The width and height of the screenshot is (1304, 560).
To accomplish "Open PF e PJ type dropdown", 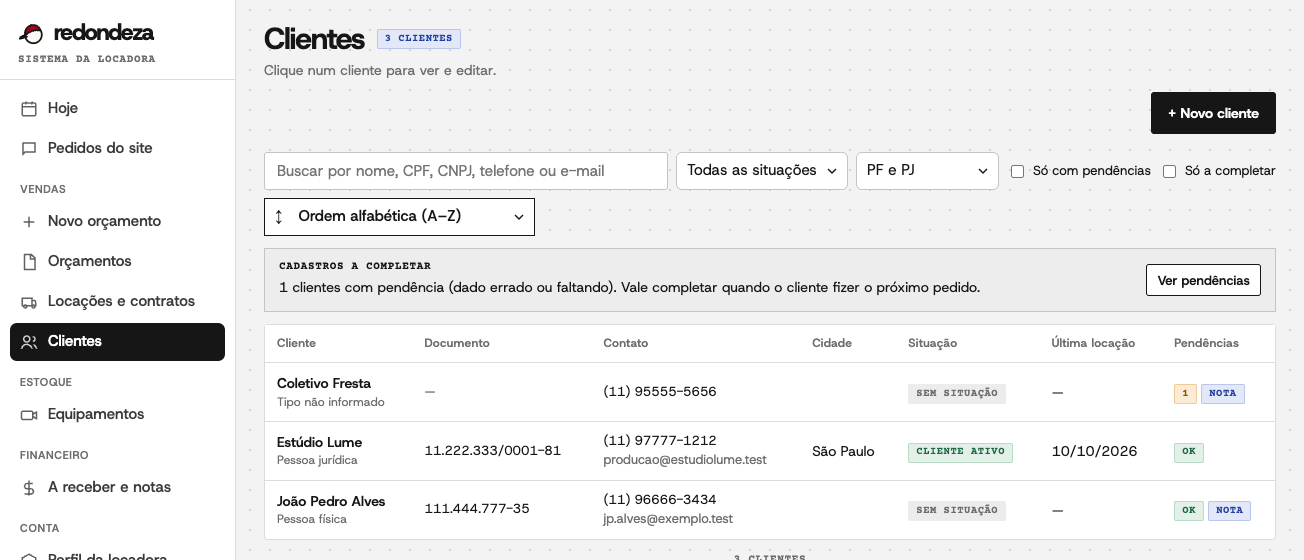I will coord(927,171).
